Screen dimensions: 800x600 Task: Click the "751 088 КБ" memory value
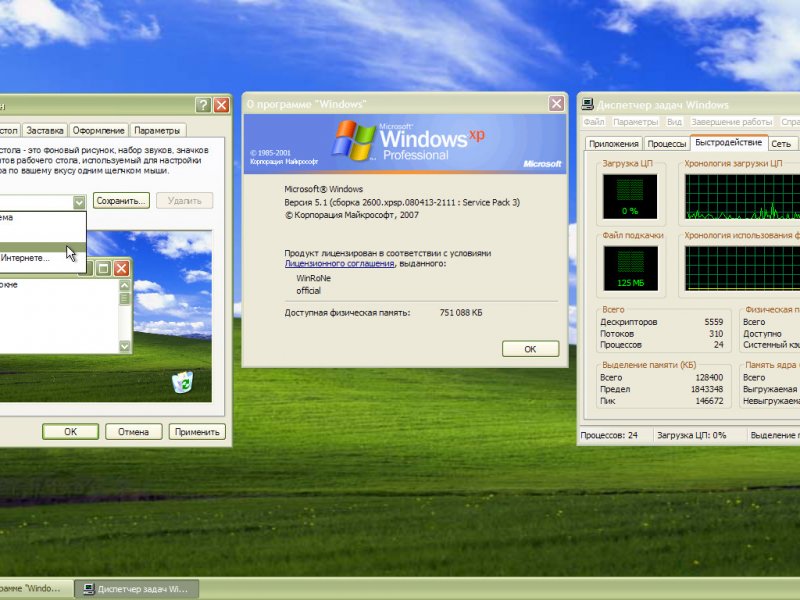point(461,313)
